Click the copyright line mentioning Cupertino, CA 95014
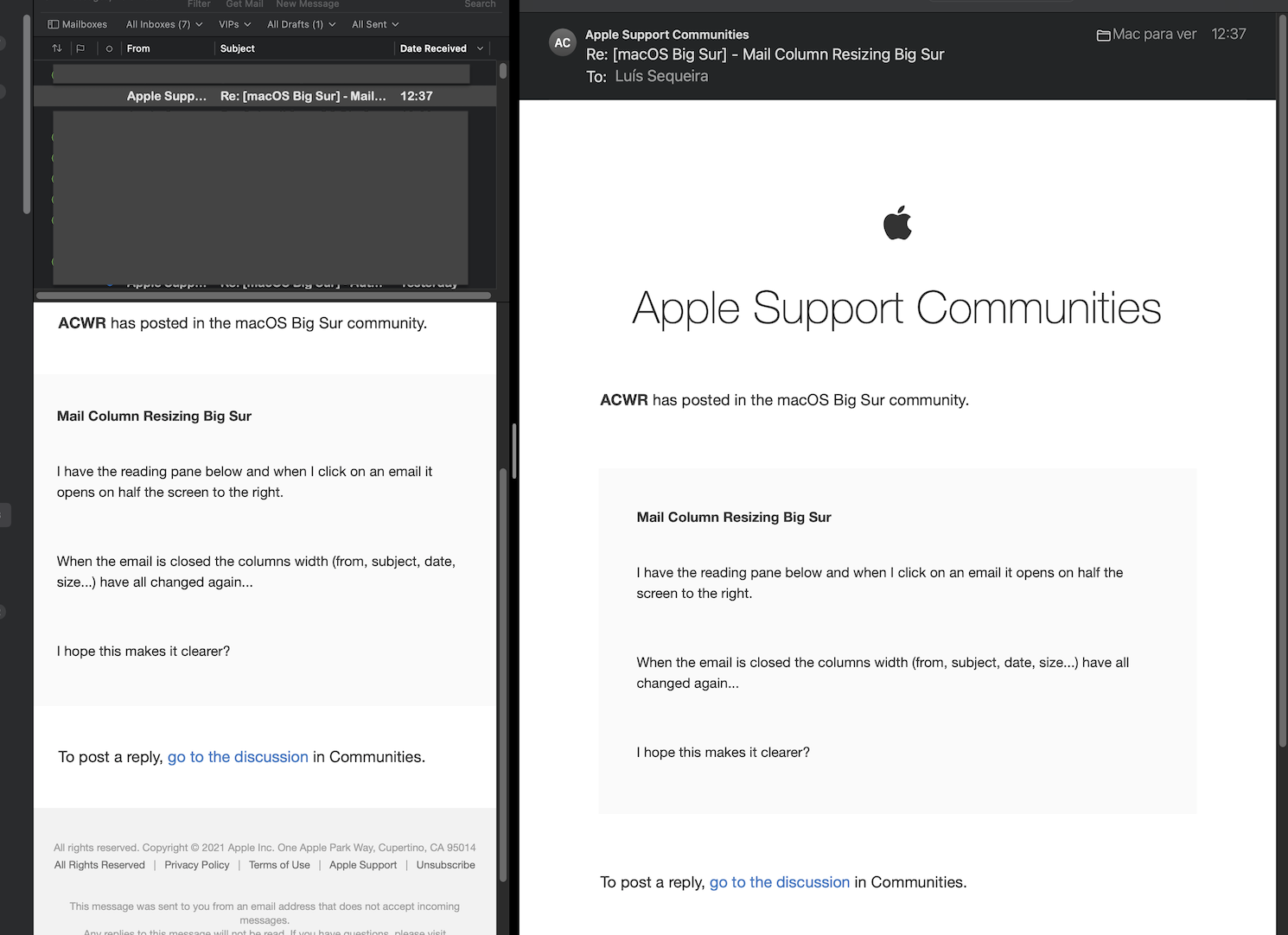 click(265, 848)
